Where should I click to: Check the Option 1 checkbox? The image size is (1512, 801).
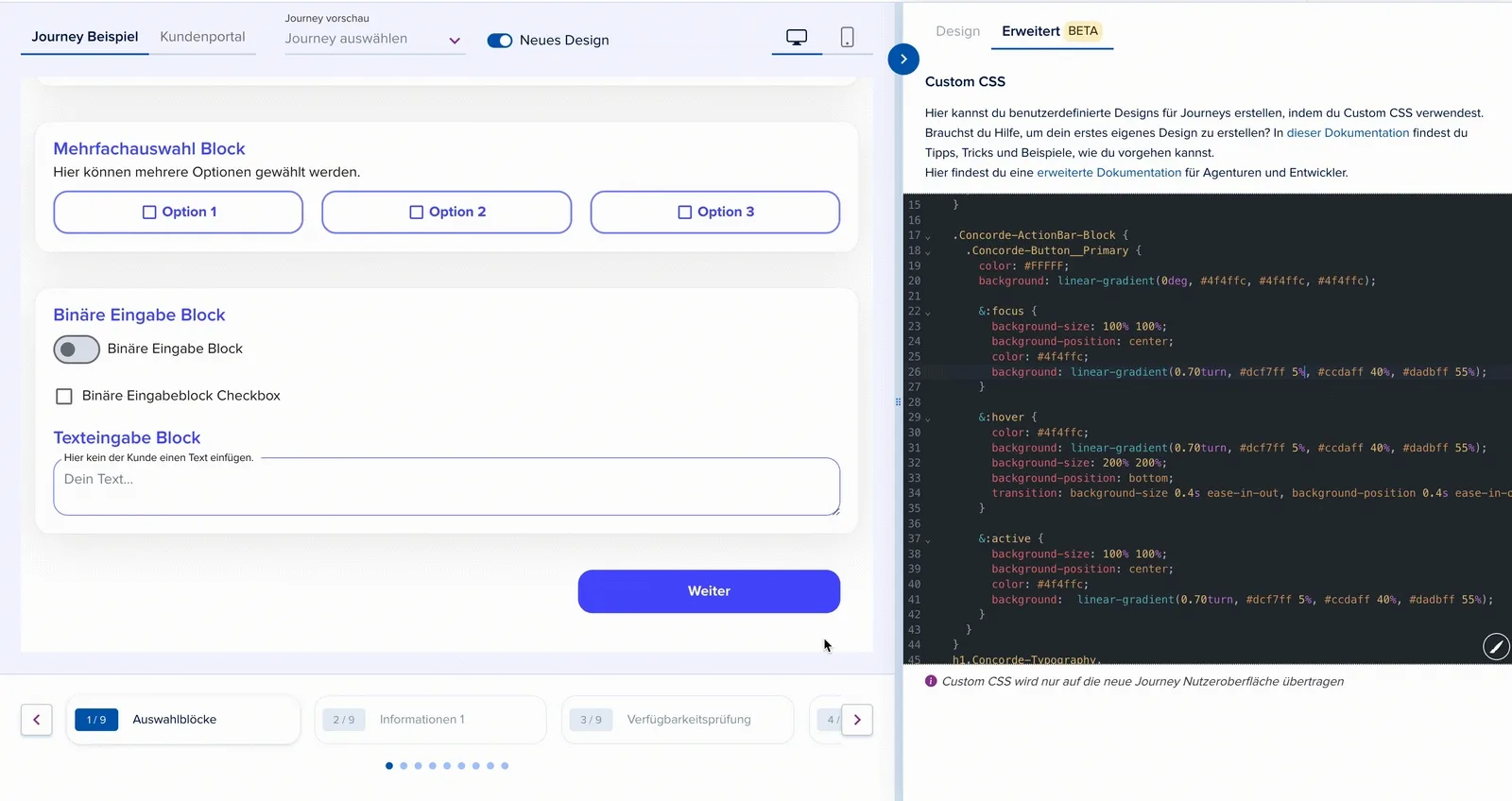[149, 213]
